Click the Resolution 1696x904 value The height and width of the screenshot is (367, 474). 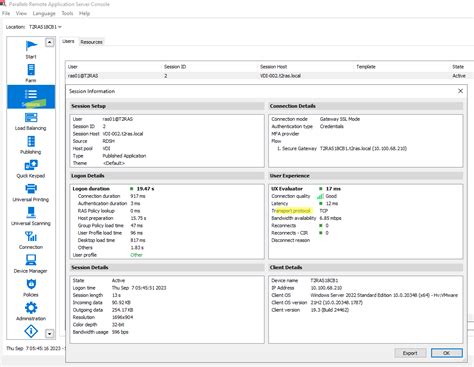tap(122, 317)
